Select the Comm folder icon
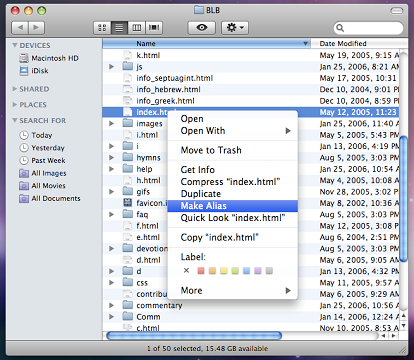Viewport: 414px width, 360px height. tap(127, 316)
